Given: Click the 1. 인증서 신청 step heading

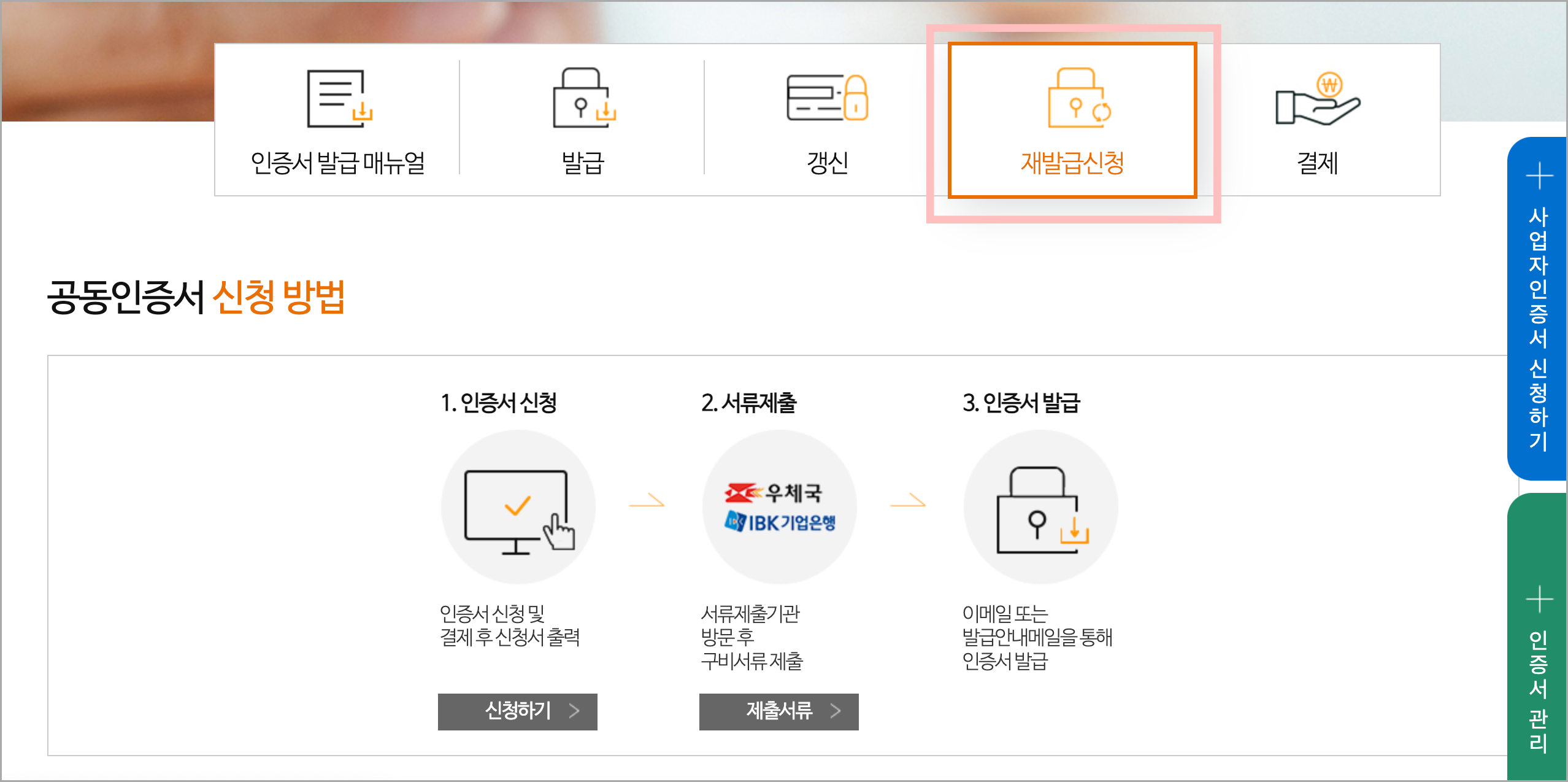Looking at the screenshot, I should point(498,403).
